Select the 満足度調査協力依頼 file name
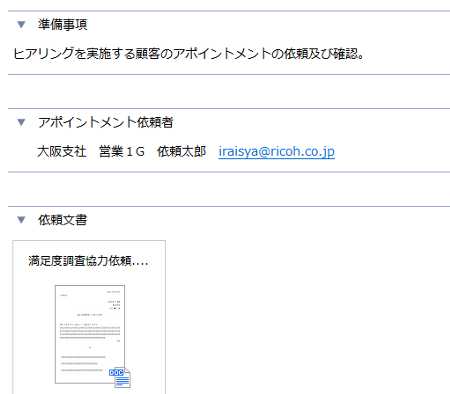450x394 pixels. coord(88,261)
